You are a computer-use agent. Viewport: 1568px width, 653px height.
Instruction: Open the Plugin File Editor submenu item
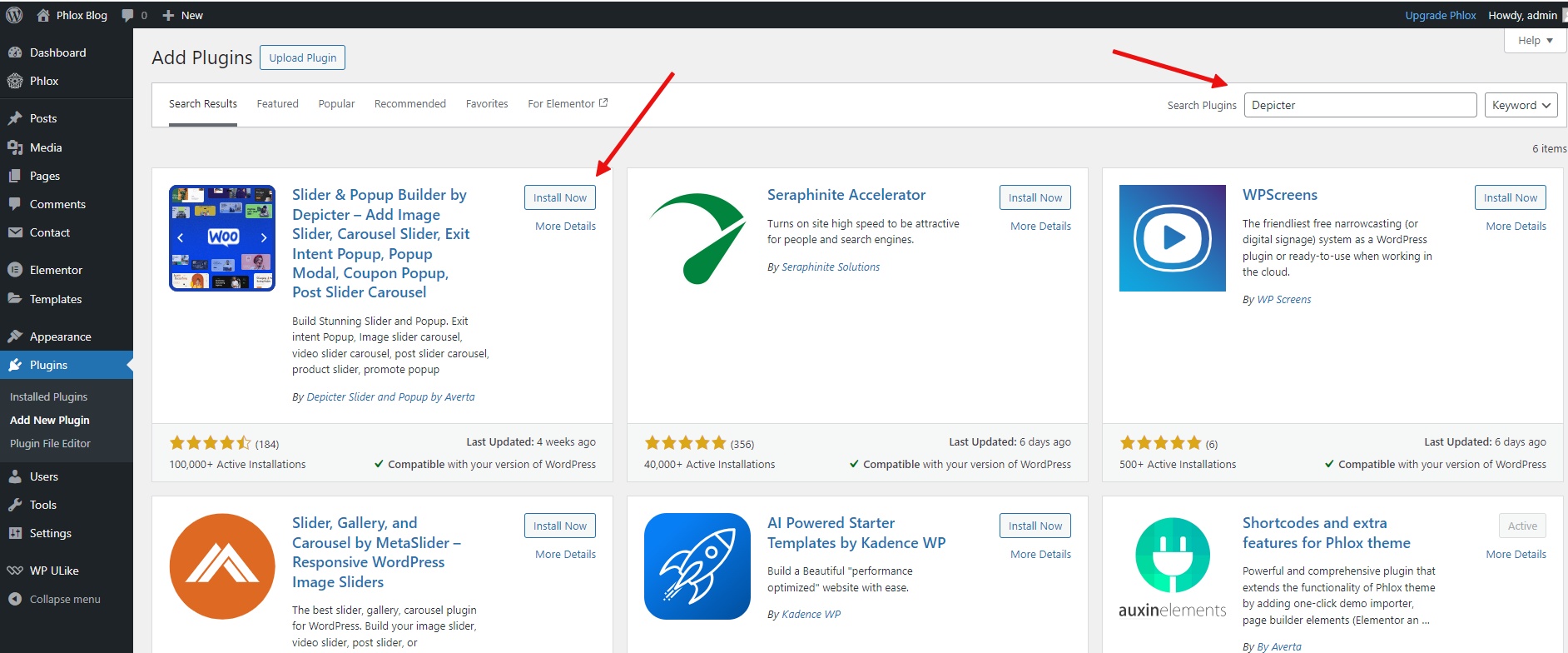[x=50, y=444]
